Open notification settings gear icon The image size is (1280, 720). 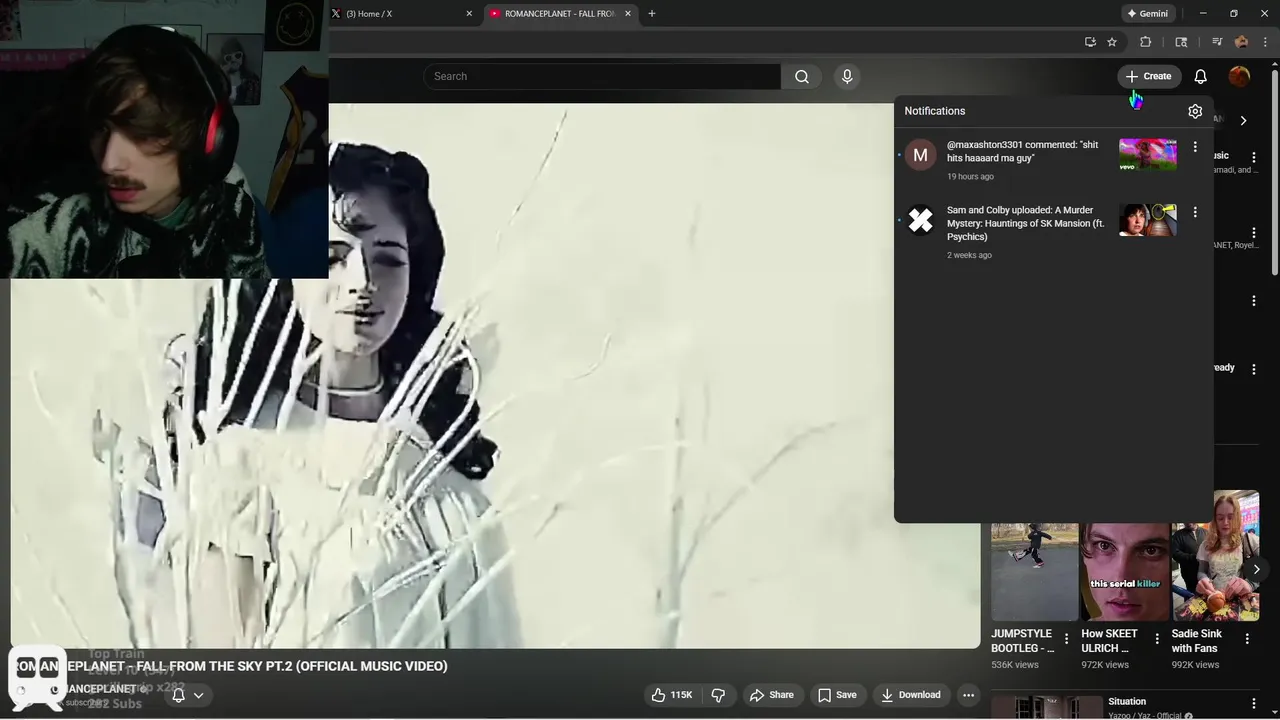[x=1195, y=111]
